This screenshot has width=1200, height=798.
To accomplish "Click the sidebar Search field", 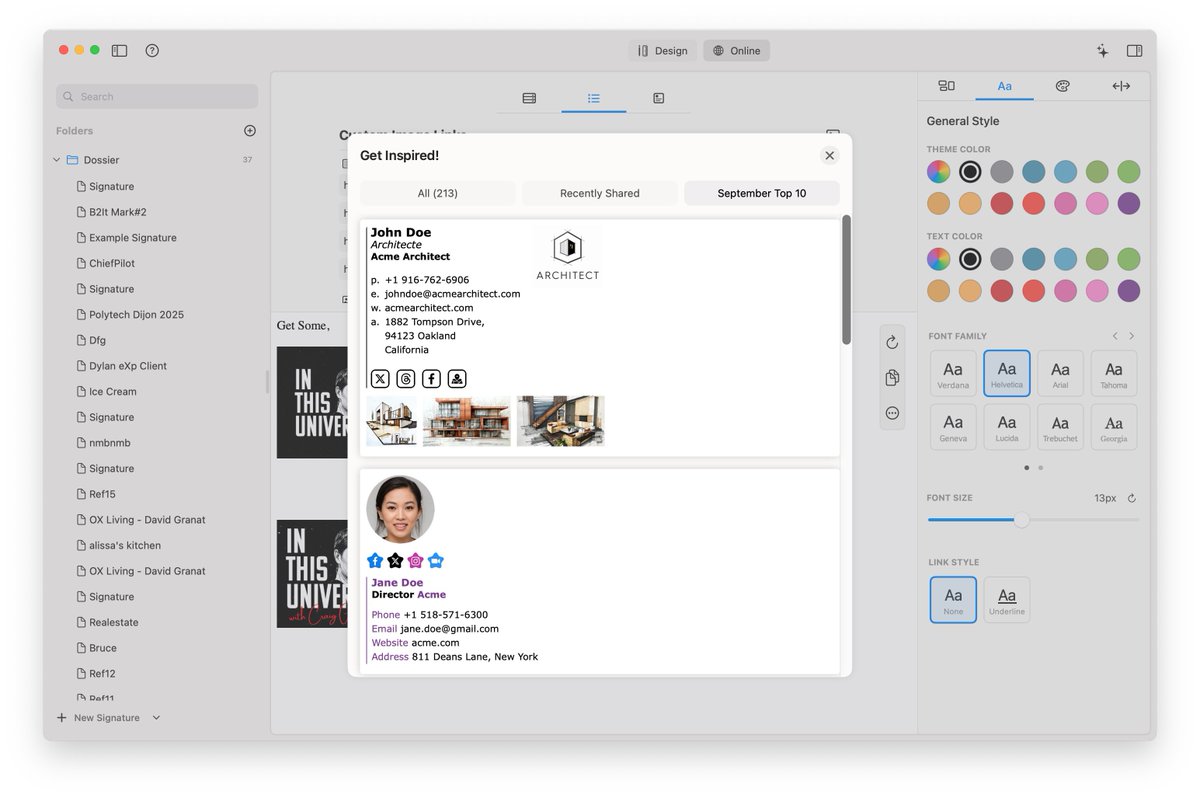I will pos(157,96).
